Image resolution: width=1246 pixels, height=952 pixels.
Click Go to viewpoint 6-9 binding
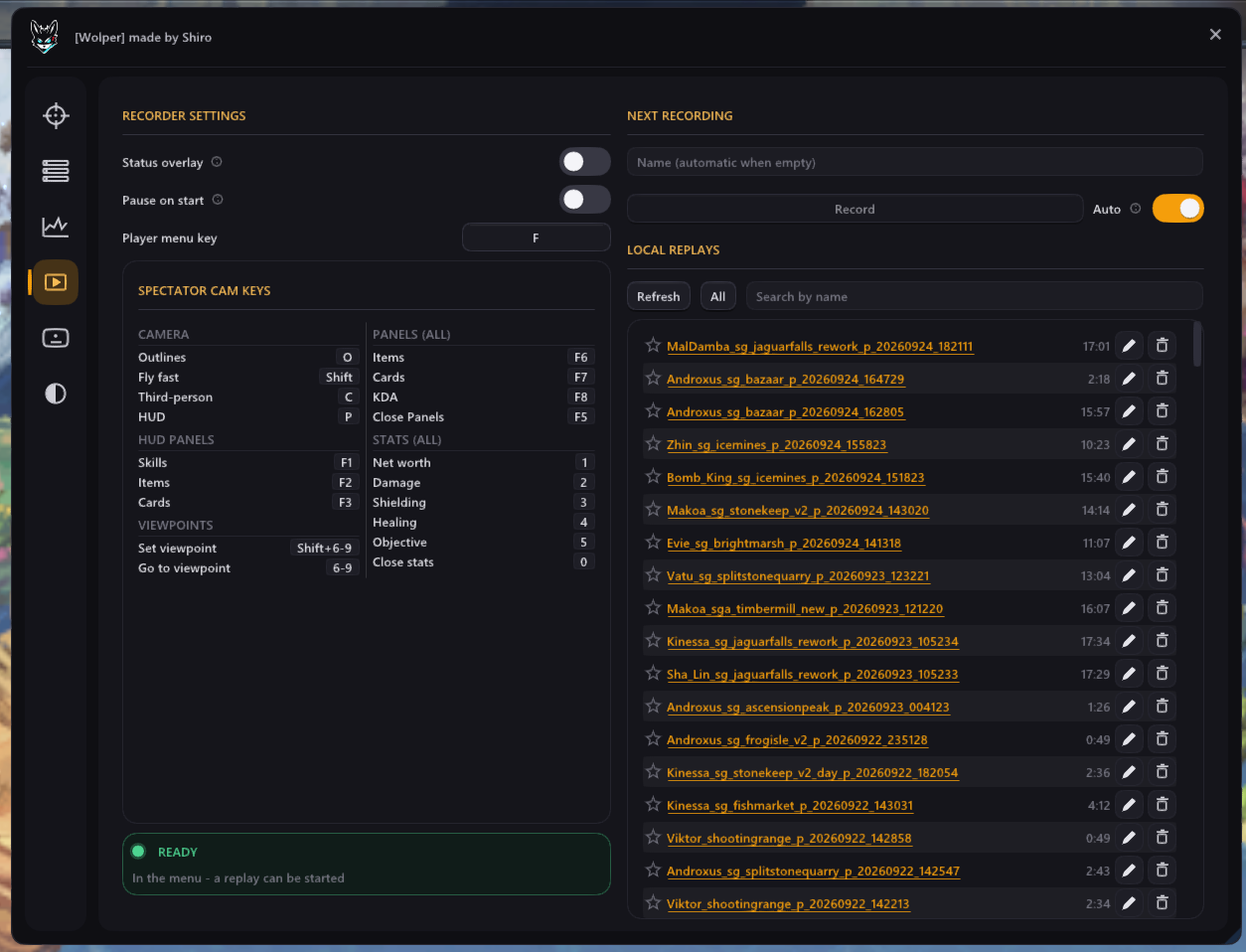coord(342,567)
